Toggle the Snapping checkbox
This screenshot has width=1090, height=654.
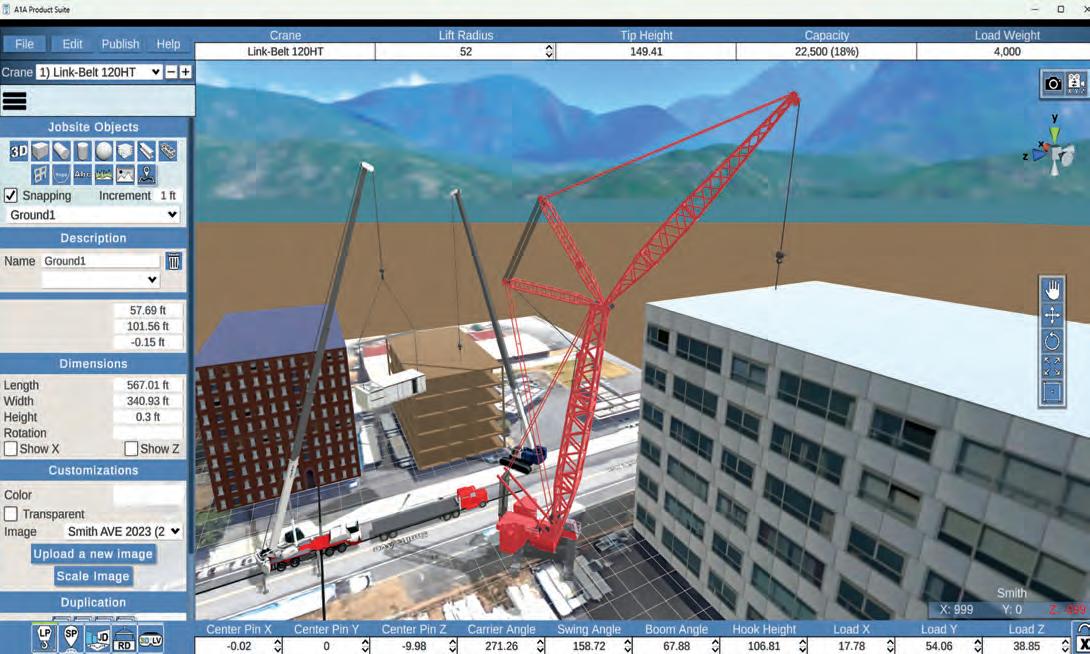(11, 195)
